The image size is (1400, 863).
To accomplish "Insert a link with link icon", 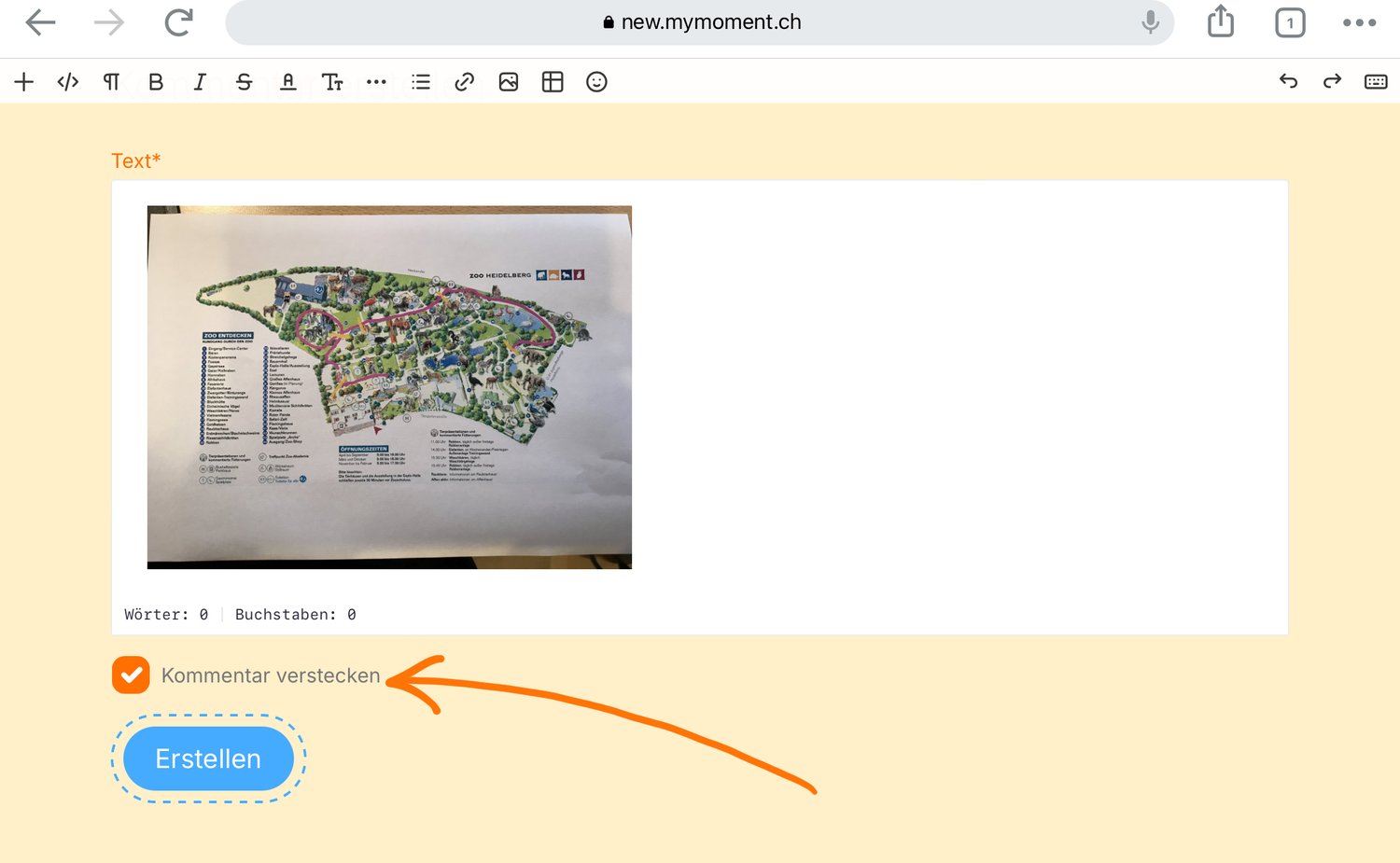I will point(464,82).
